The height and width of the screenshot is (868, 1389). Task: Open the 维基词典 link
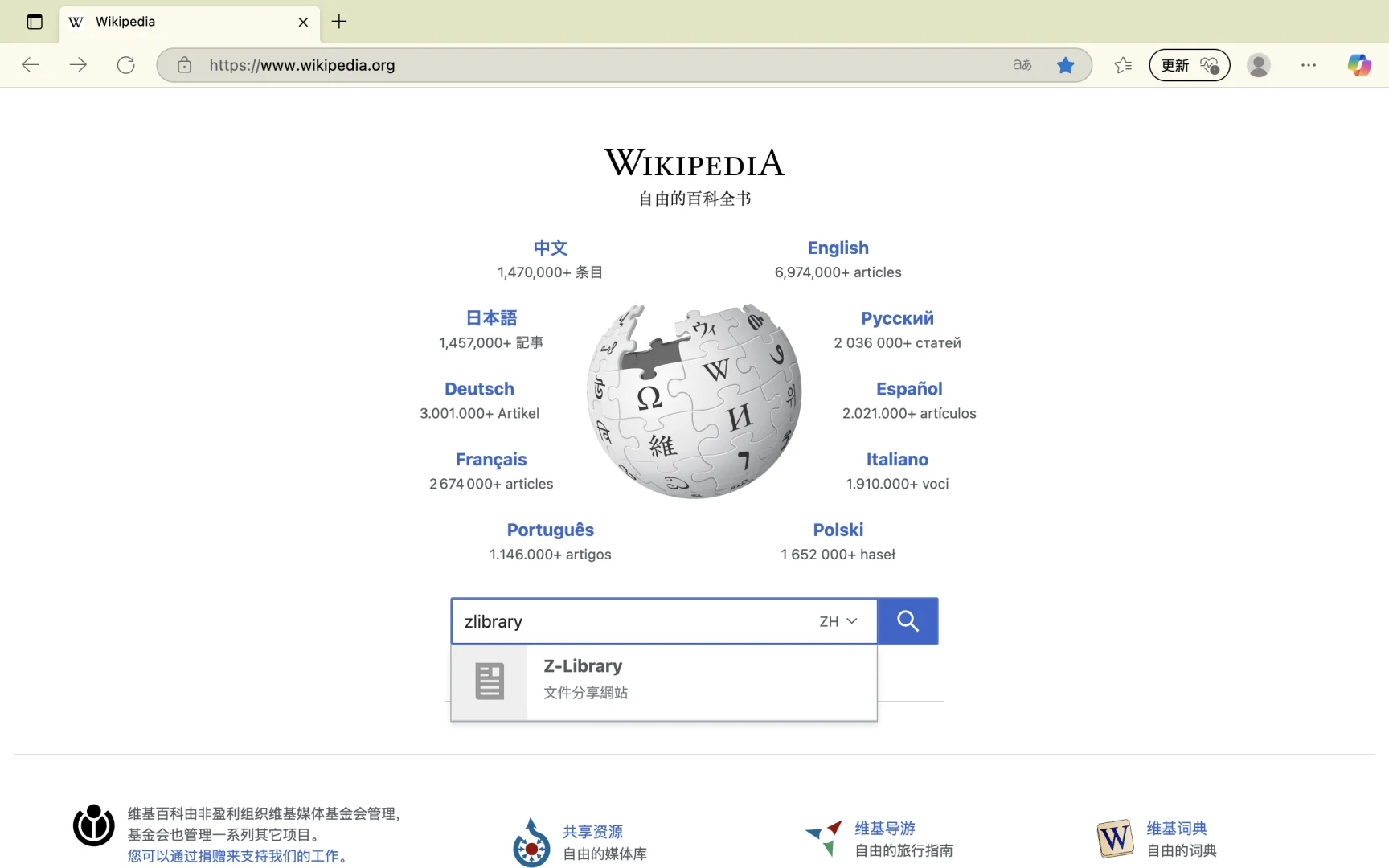(1177, 829)
